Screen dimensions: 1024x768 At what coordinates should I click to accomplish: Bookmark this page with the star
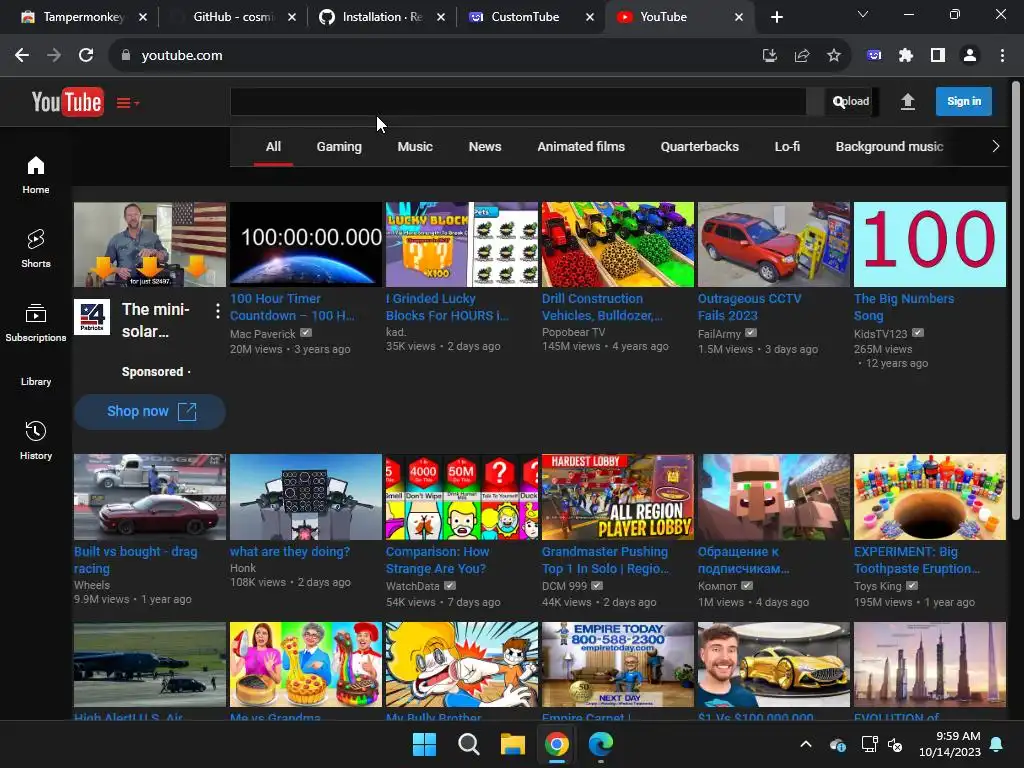point(833,56)
